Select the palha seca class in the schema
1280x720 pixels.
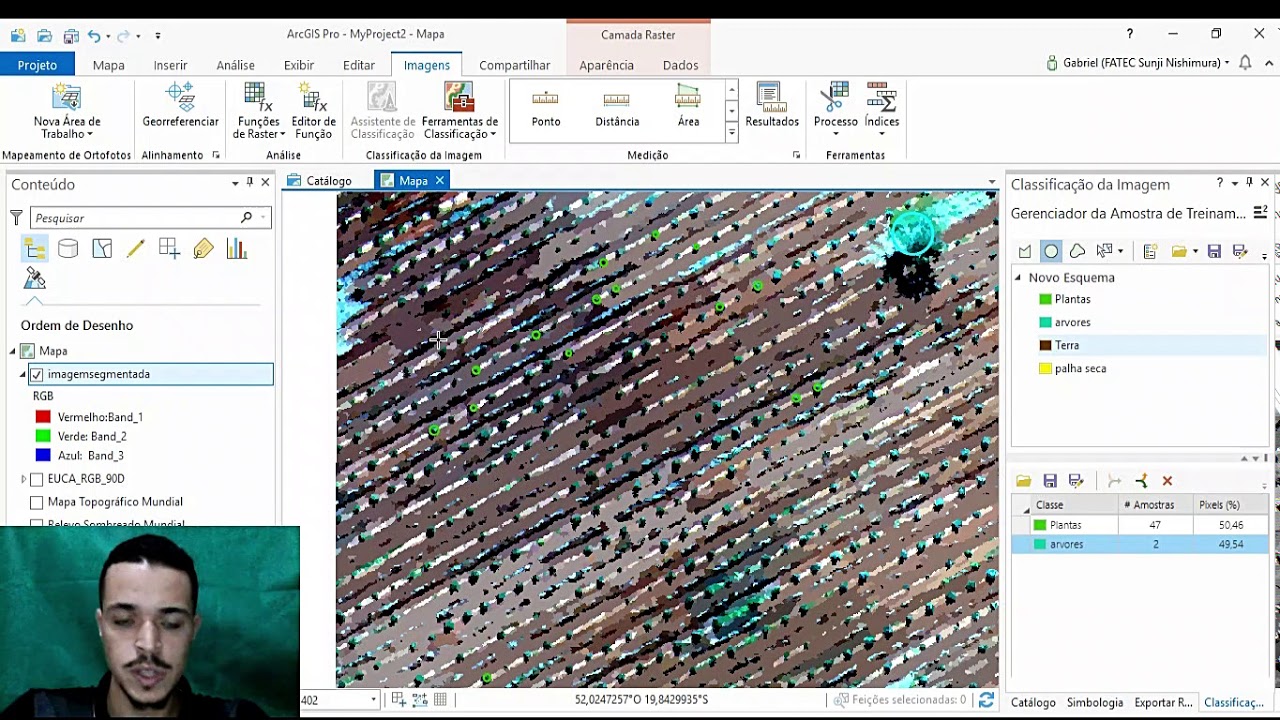[1080, 368]
